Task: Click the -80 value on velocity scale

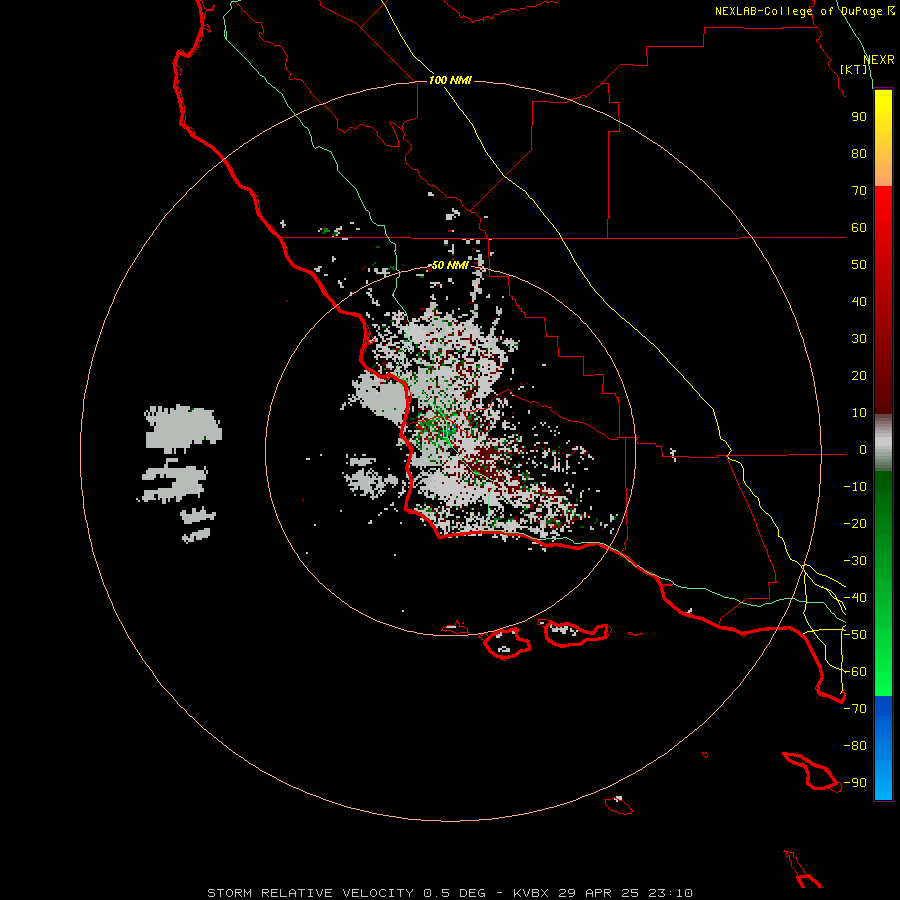Action: tap(855, 746)
